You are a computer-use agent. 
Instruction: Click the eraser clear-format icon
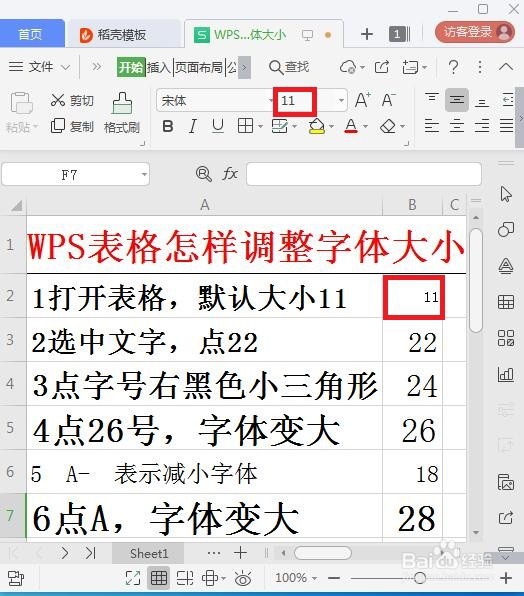pyautogui.click(x=388, y=126)
